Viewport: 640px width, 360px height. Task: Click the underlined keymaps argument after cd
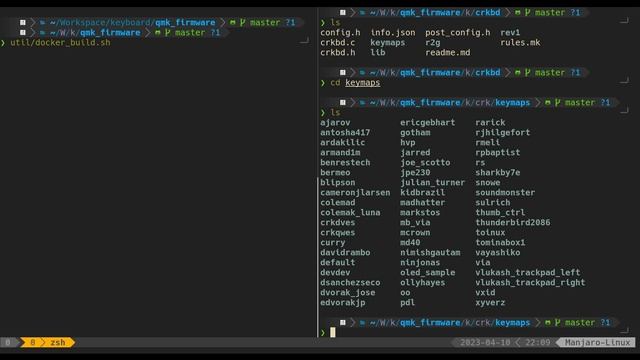pyautogui.click(x=362, y=83)
